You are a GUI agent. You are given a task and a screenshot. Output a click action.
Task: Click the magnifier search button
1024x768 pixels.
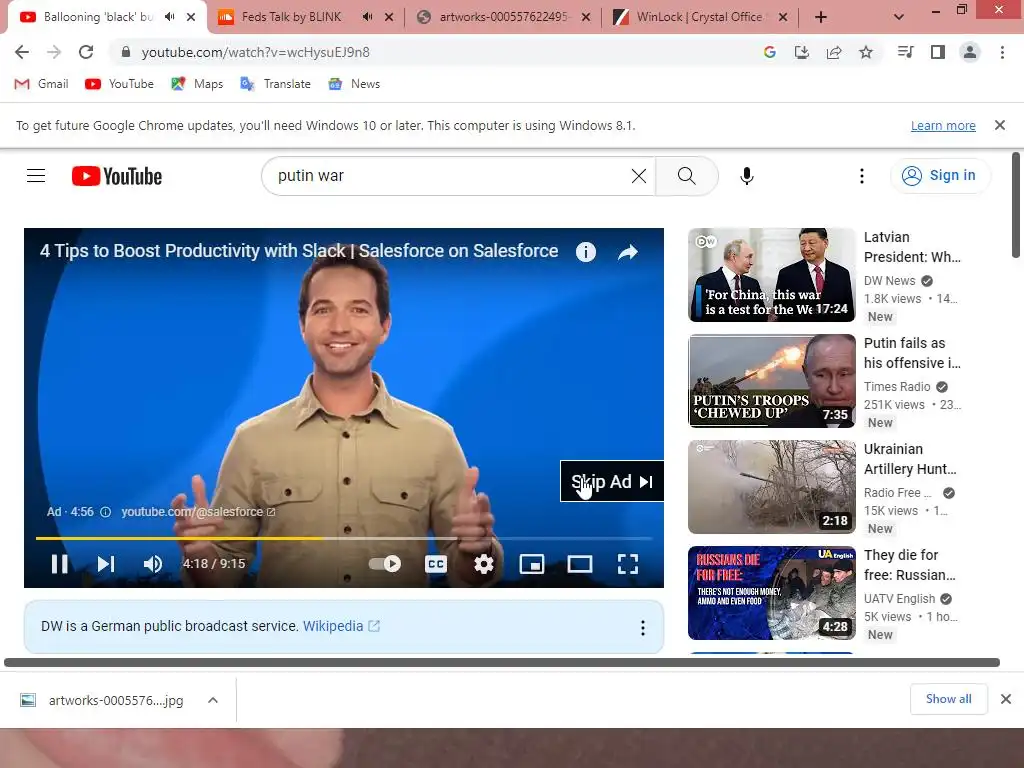tap(686, 176)
